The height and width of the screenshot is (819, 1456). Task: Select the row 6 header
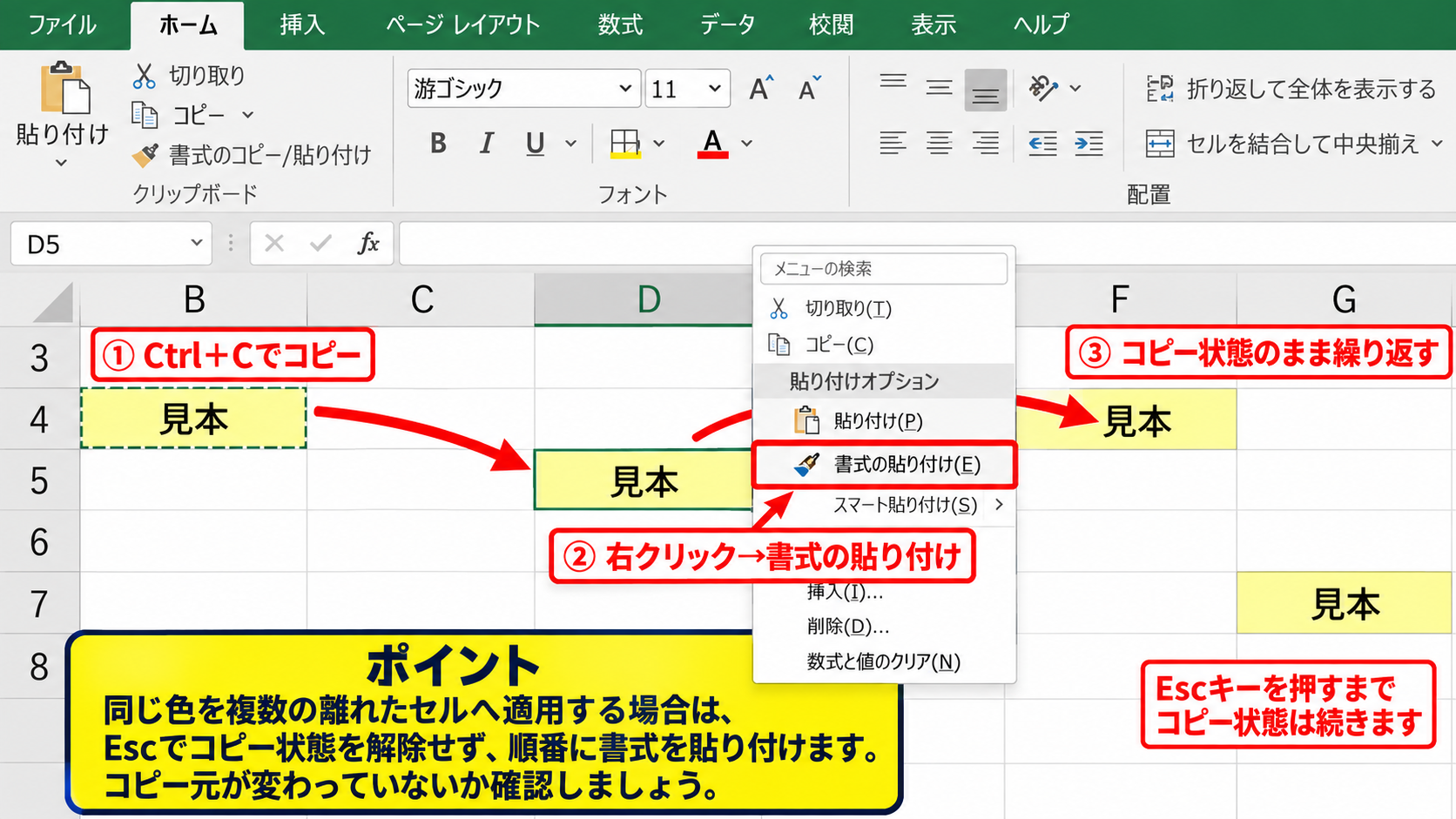point(39,541)
